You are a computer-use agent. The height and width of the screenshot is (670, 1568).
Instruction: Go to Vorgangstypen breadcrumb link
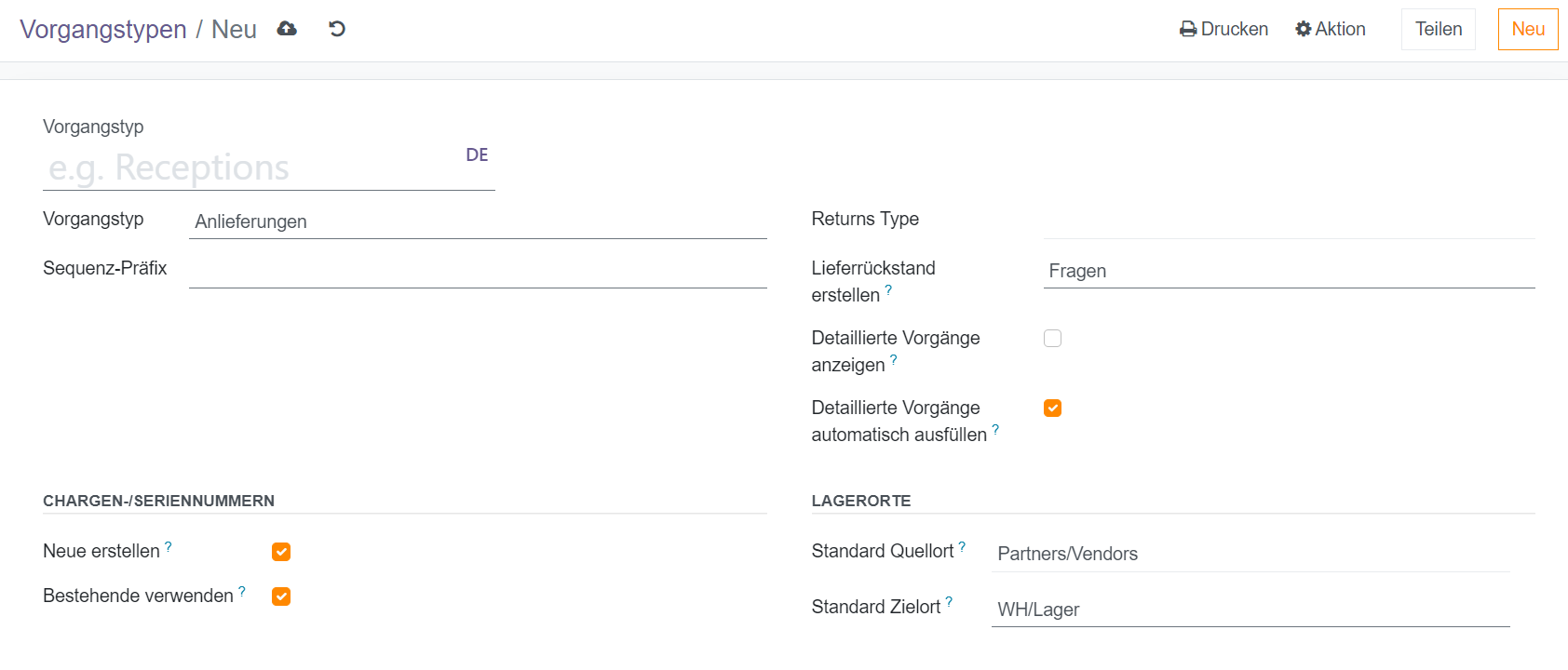103,30
